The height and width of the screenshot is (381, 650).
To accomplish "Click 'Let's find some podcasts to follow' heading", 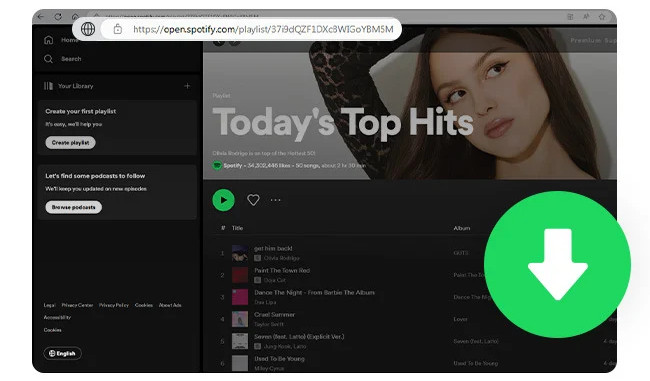I will coord(95,176).
